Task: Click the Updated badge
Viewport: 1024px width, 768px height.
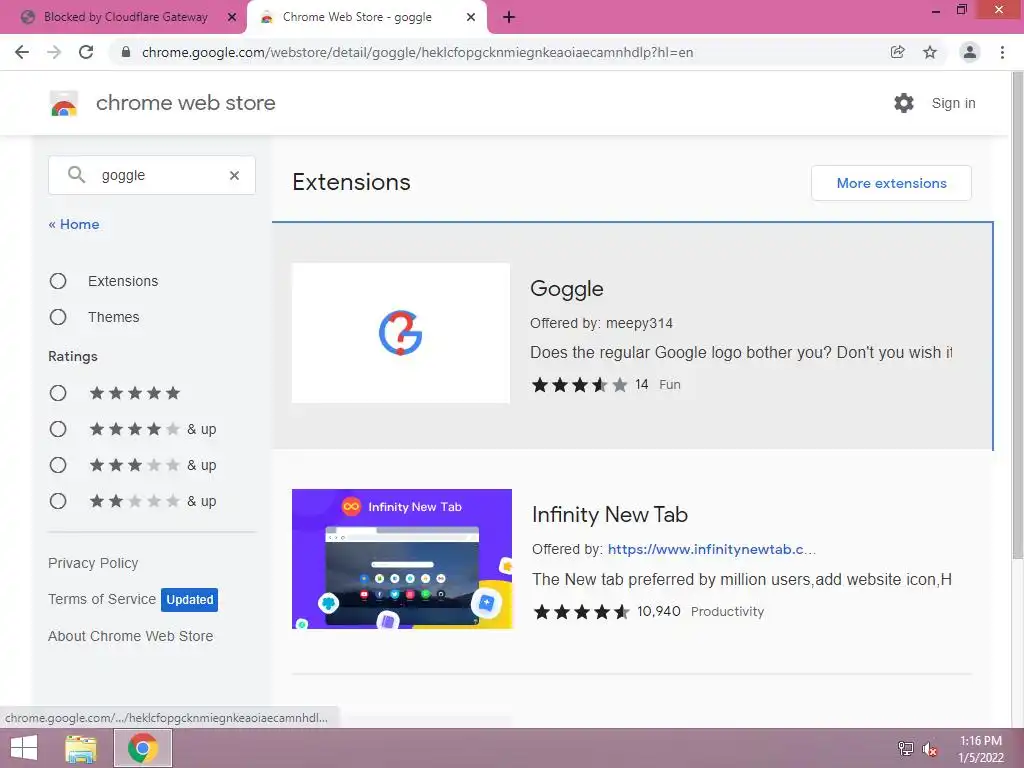Action: [189, 600]
